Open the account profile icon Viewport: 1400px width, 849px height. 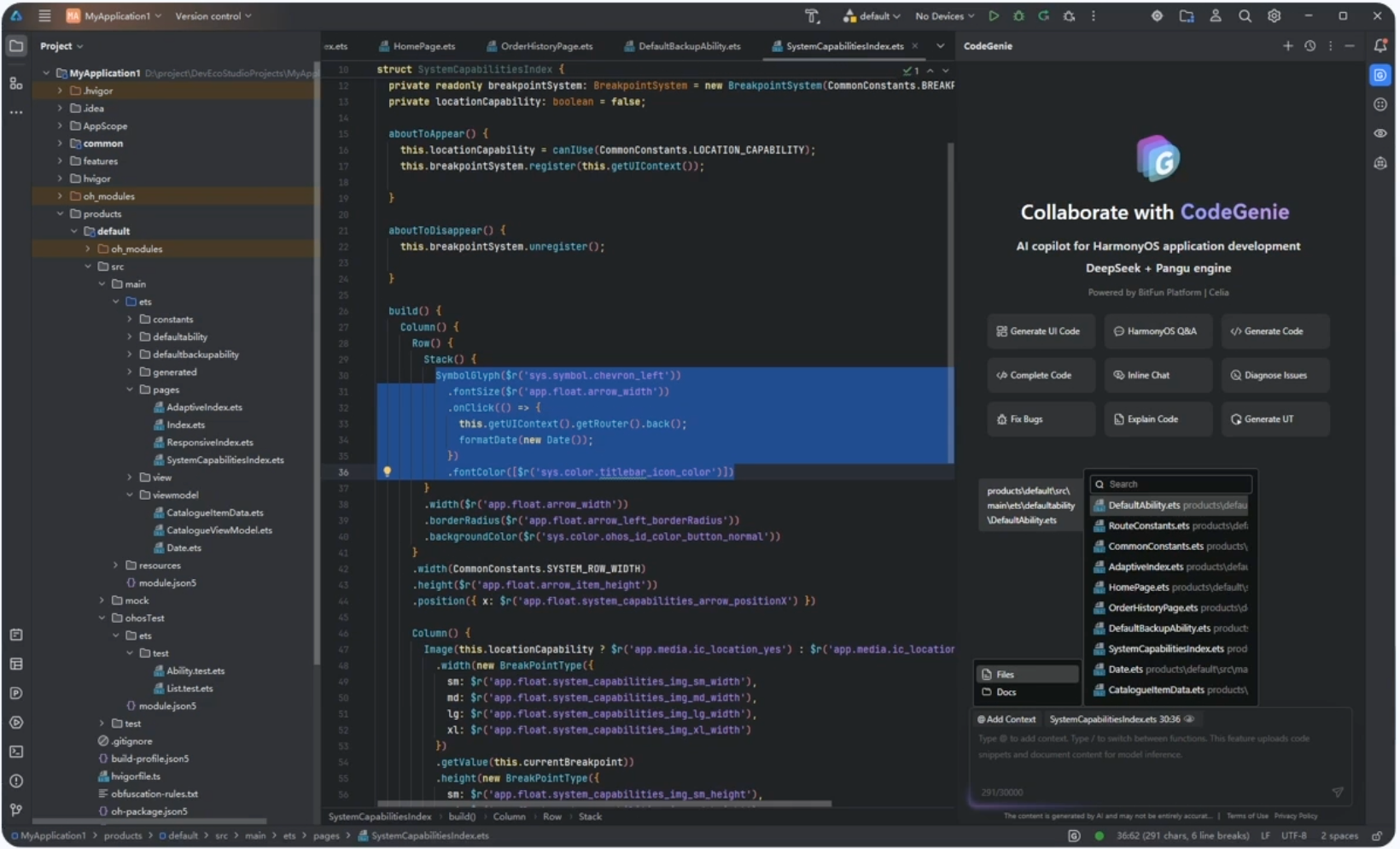click(x=1216, y=16)
